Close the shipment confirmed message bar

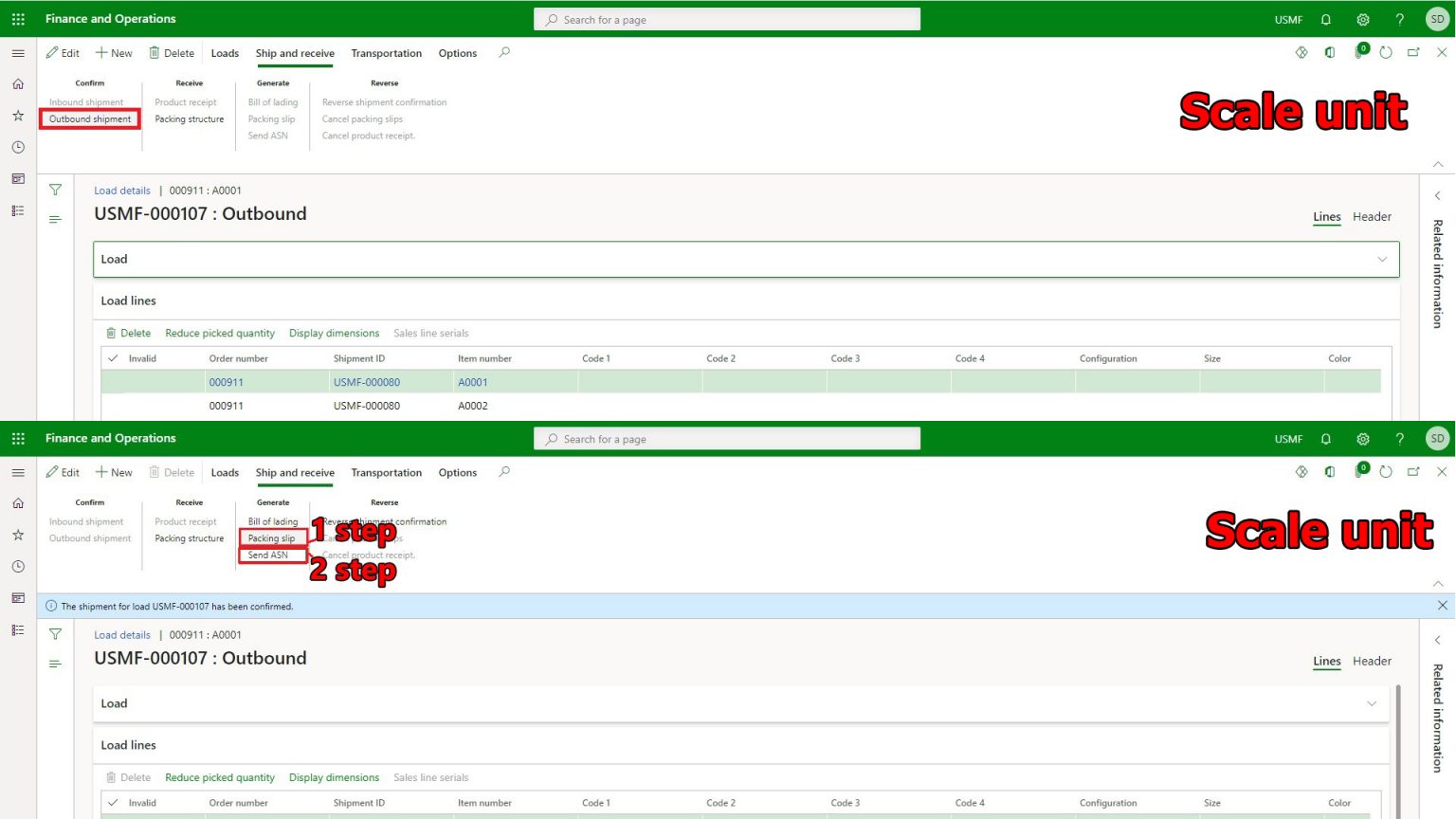[1442, 605]
